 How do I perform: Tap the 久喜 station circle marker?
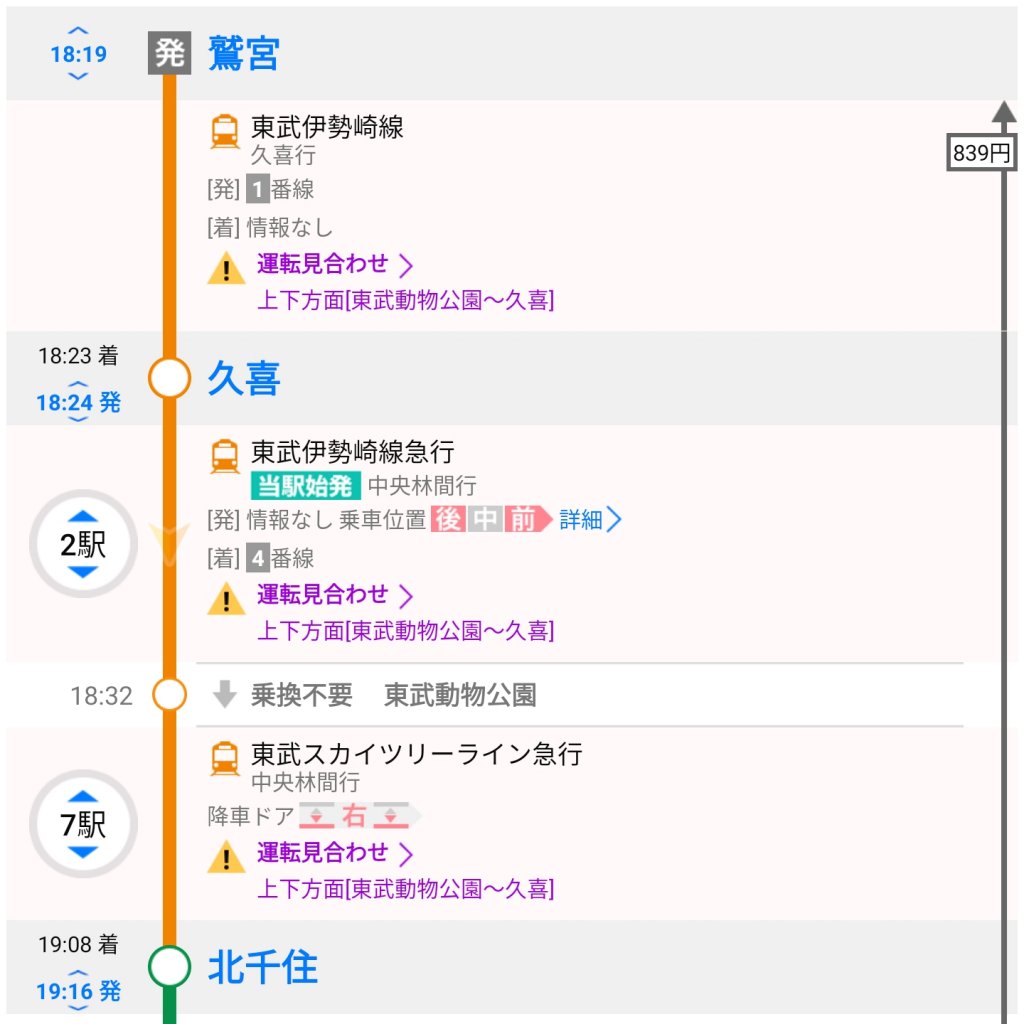tap(169, 378)
